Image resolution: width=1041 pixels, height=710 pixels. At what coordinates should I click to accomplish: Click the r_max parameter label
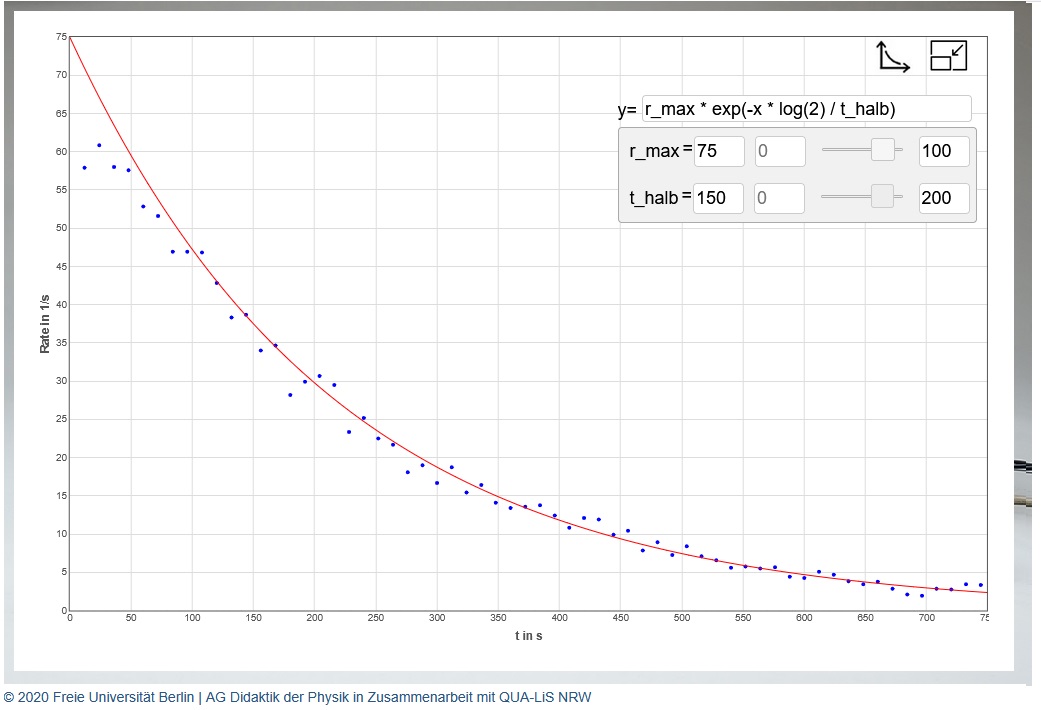[654, 151]
